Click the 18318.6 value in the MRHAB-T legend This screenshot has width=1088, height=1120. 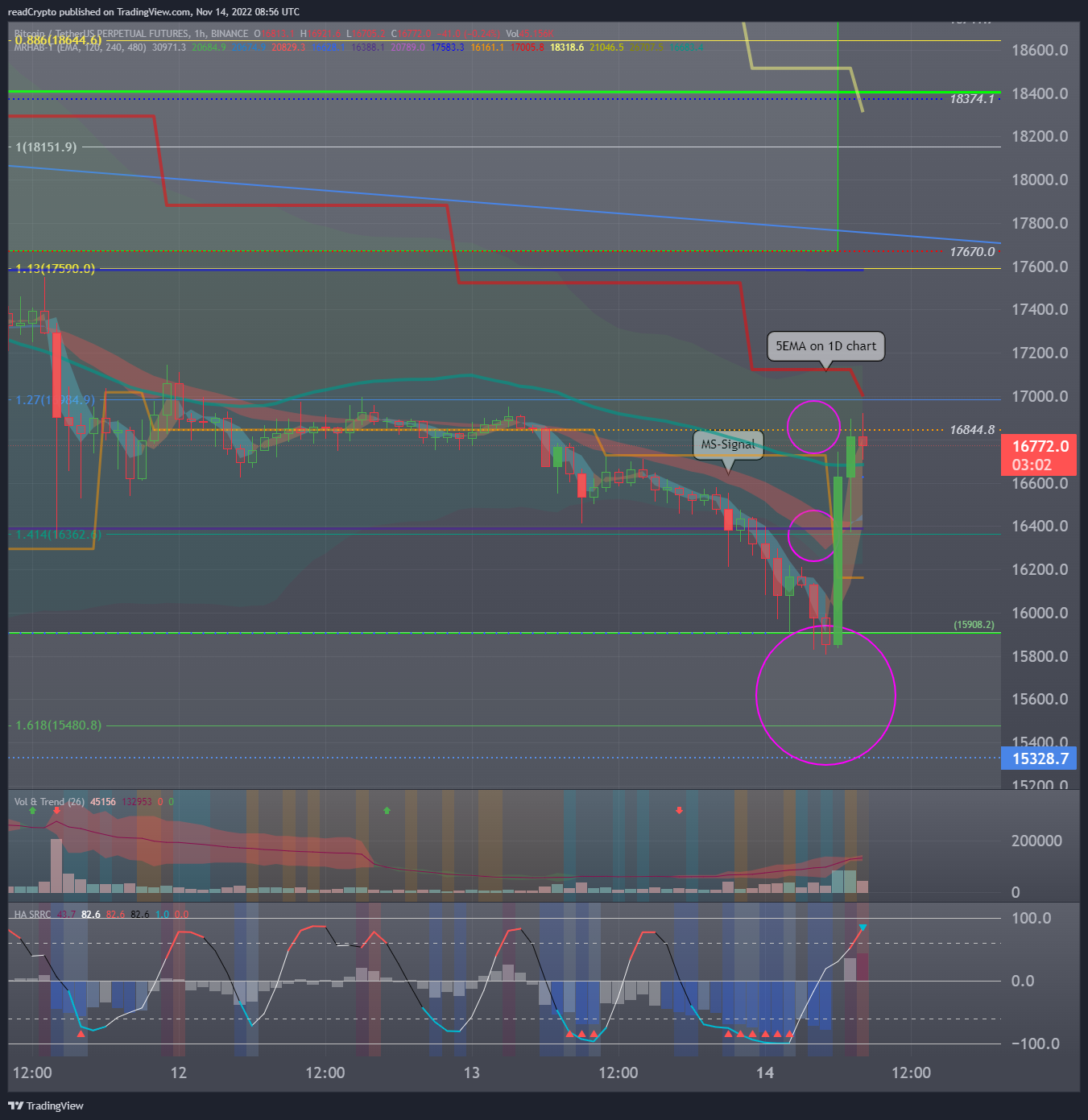tap(567, 48)
